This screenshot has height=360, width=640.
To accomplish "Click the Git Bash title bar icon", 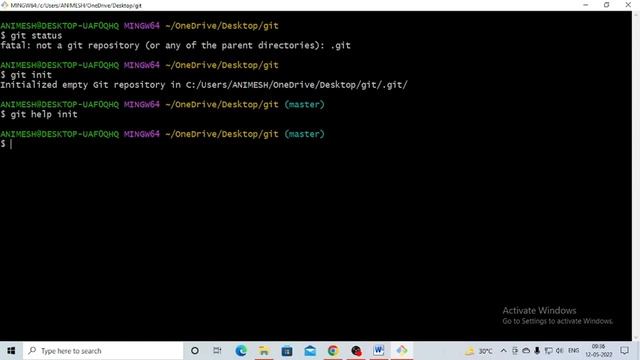I will 4,5.
